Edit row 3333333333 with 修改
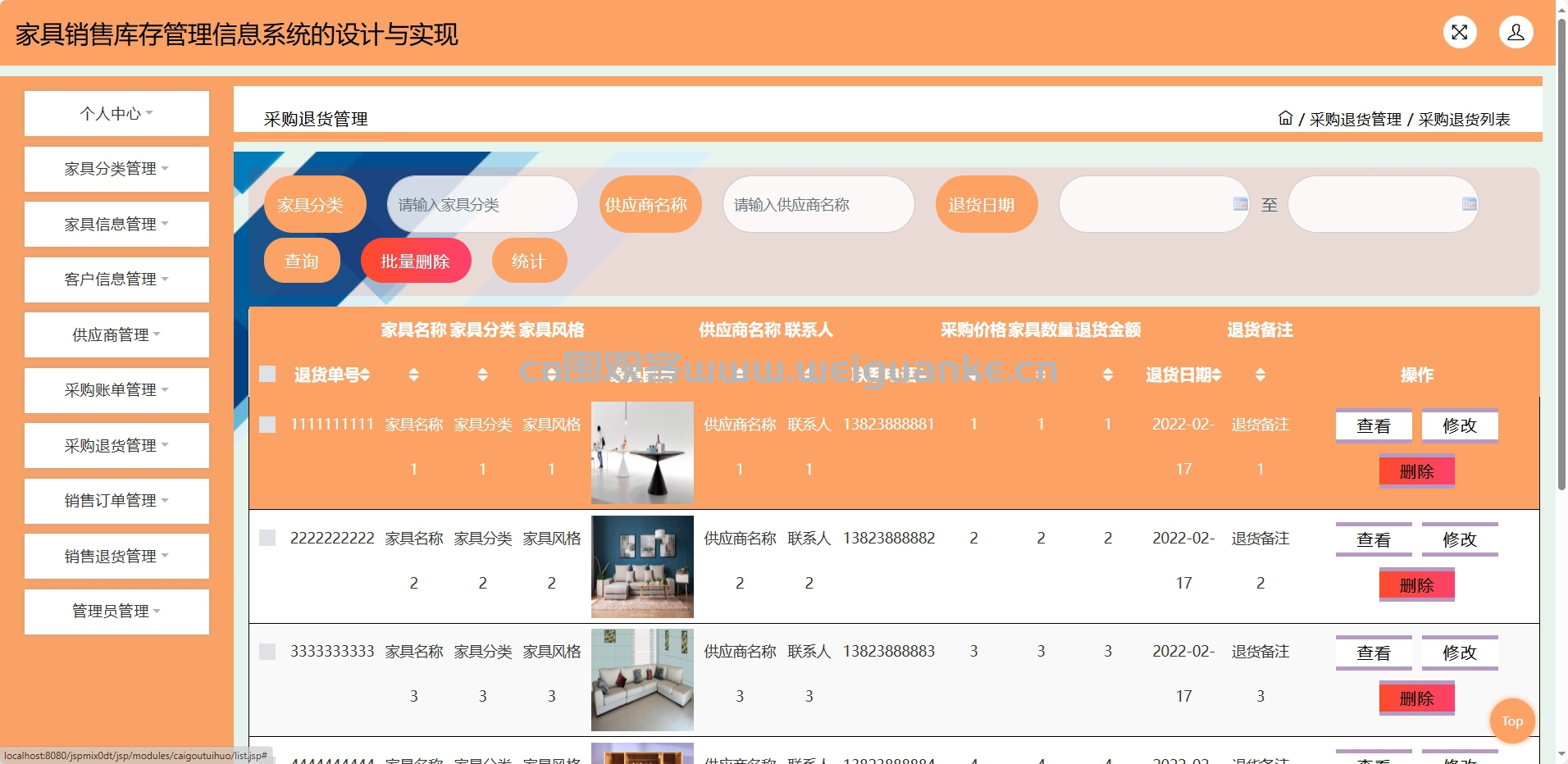Image resolution: width=1568 pixels, height=764 pixels. click(1460, 653)
